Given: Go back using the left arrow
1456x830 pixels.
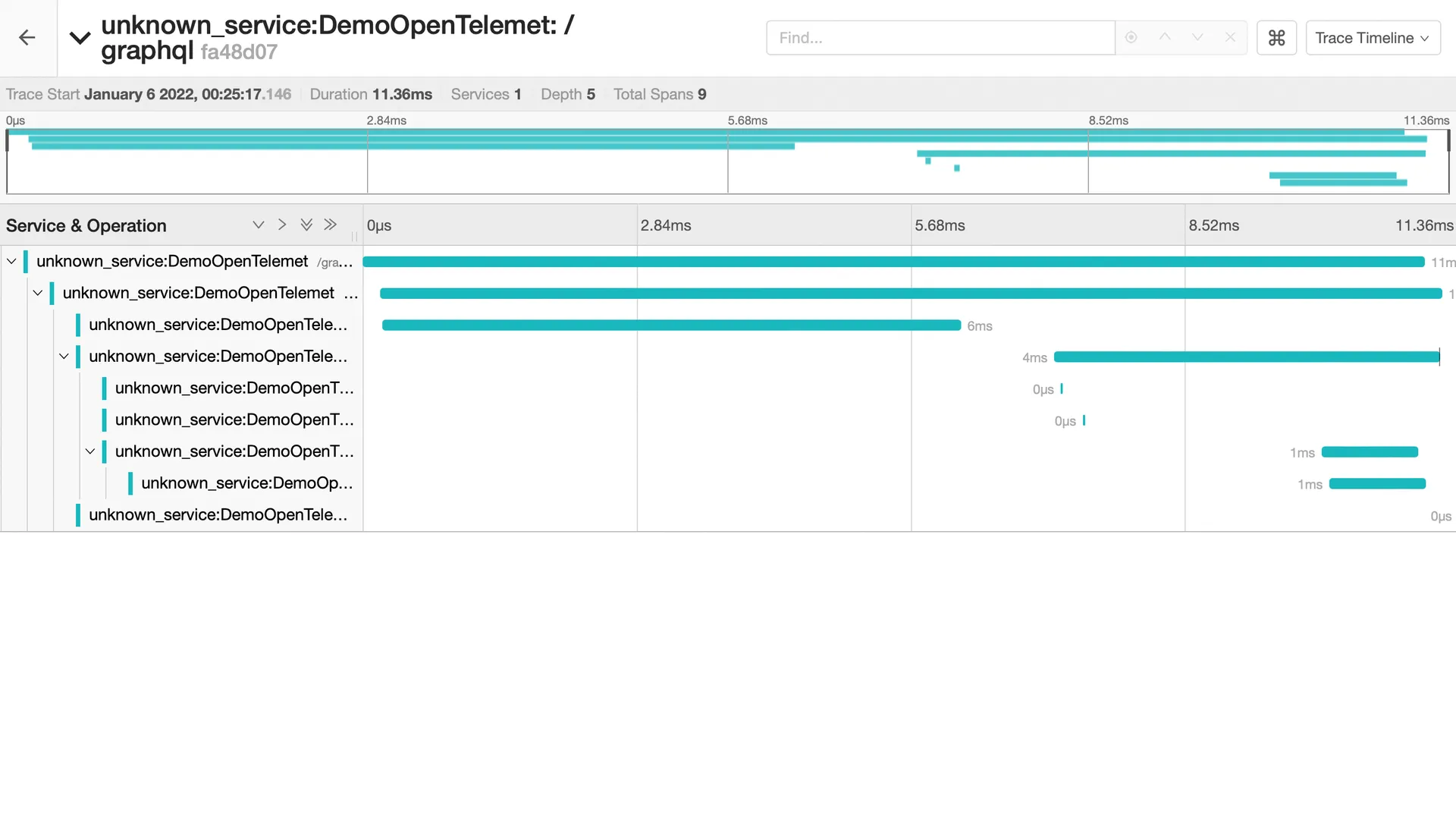Looking at the screenshot, I should tap(27, 38).
